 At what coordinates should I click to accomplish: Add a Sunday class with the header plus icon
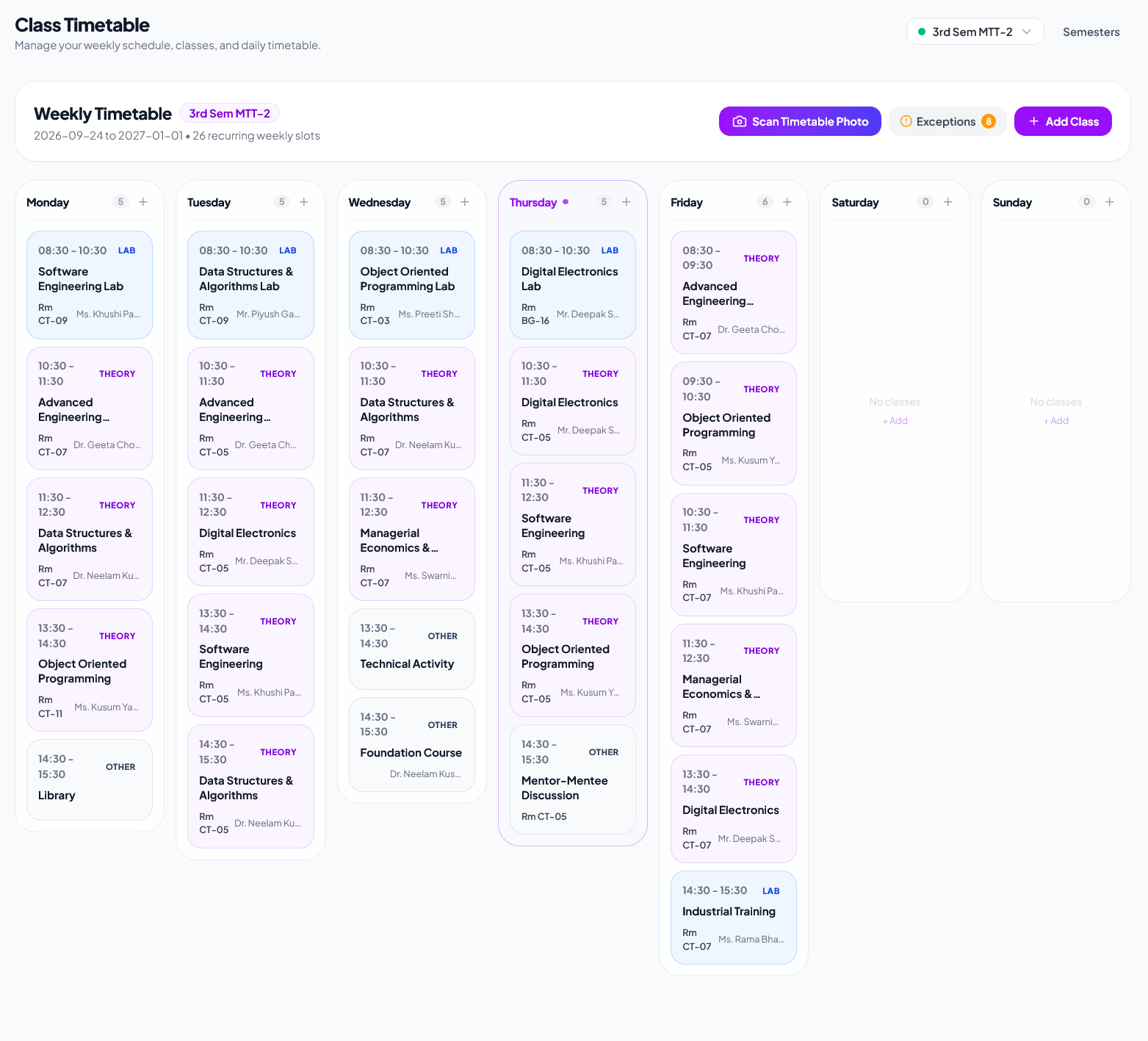1110,202
